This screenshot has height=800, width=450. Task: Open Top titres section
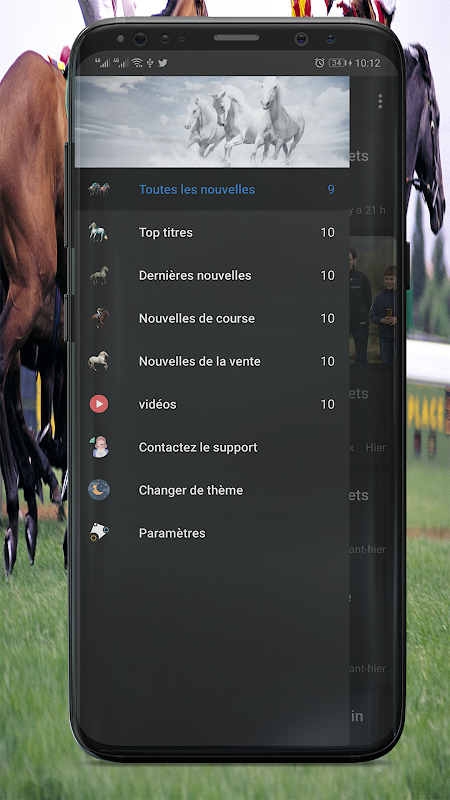coord(212,233)
